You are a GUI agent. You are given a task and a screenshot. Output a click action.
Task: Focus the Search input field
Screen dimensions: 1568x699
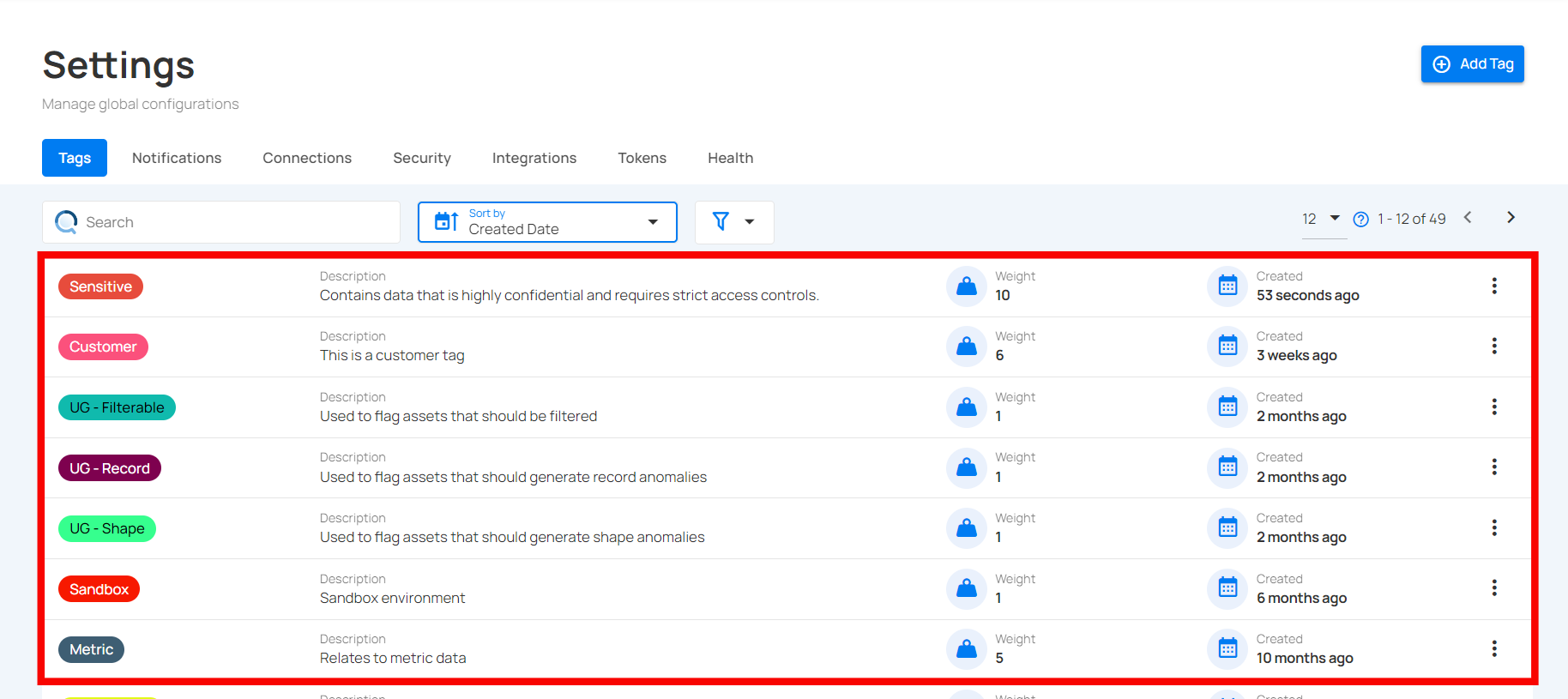coord(221,222)
